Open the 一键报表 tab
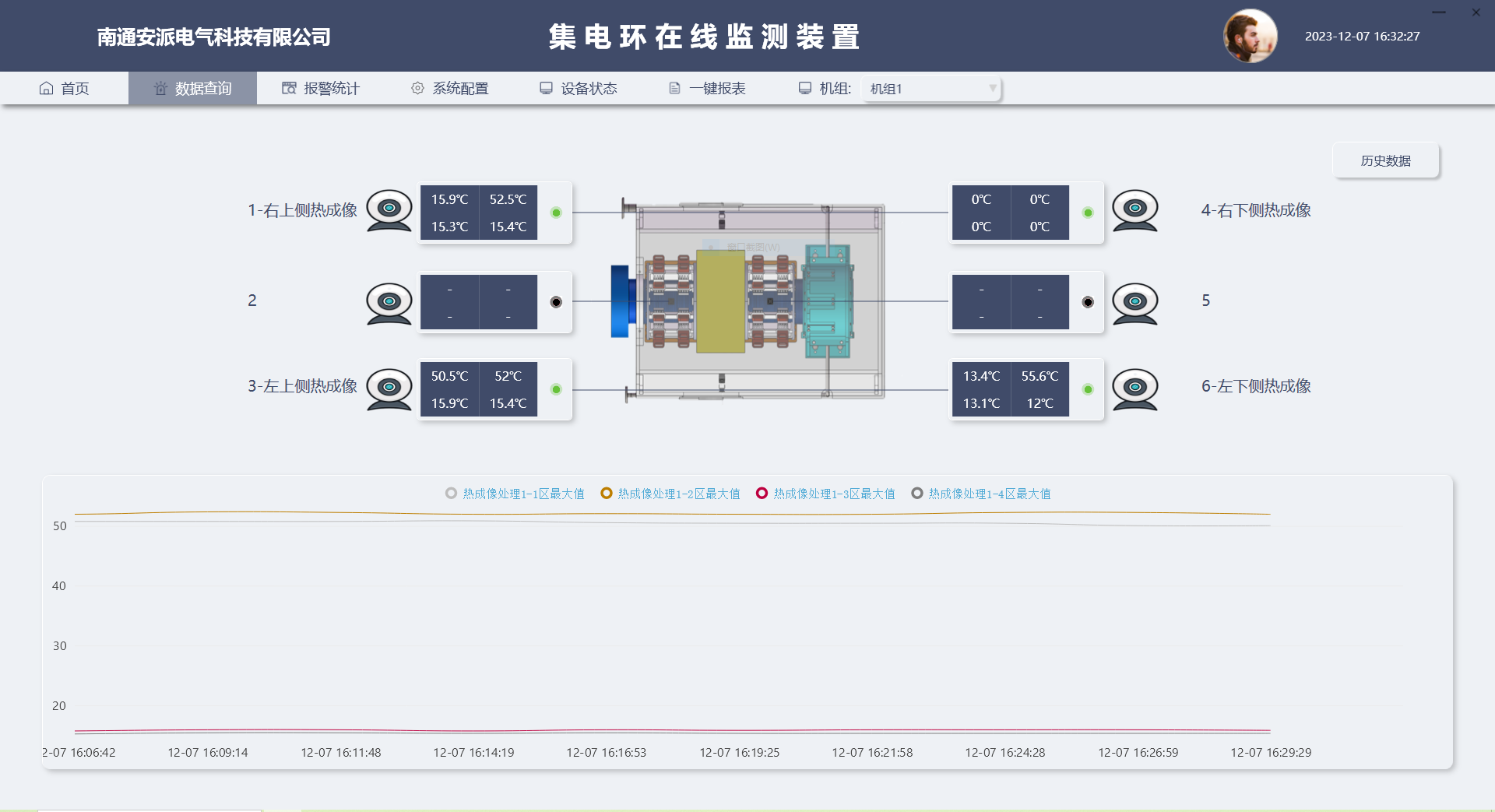The image size is (1495, 812). coord(707,88)
